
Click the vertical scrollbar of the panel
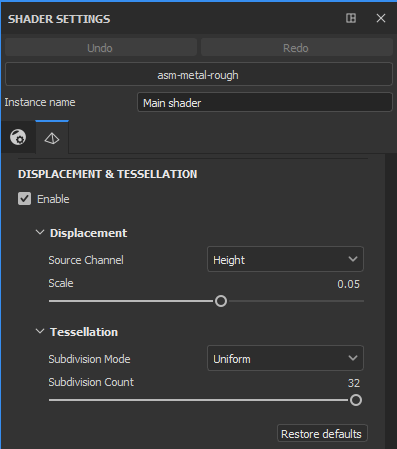coord(390,301)
